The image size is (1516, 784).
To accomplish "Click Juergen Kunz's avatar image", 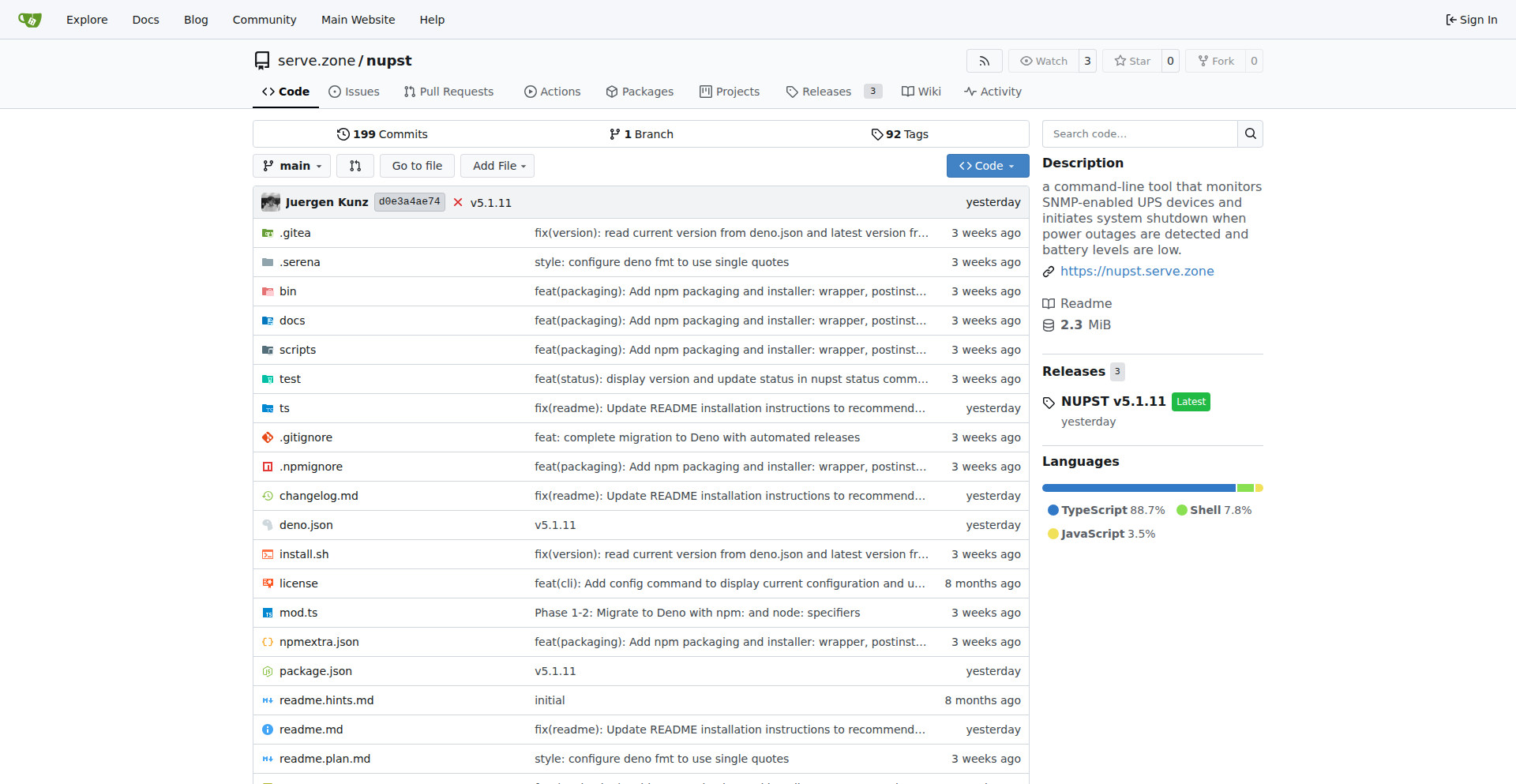I will click(x=271, y=202).
